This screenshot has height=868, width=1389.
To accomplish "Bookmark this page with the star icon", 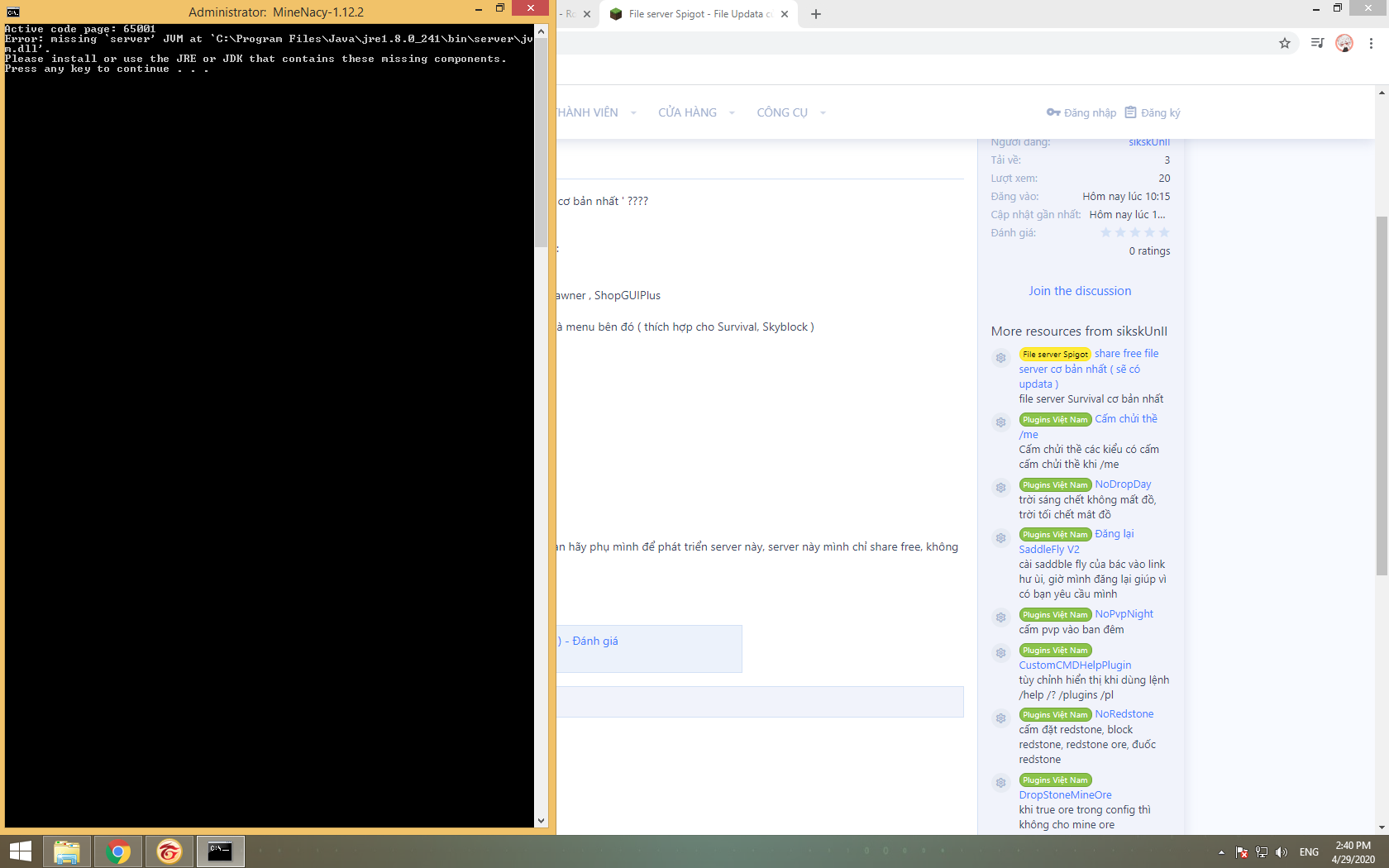I will (x=1285, y=43).
